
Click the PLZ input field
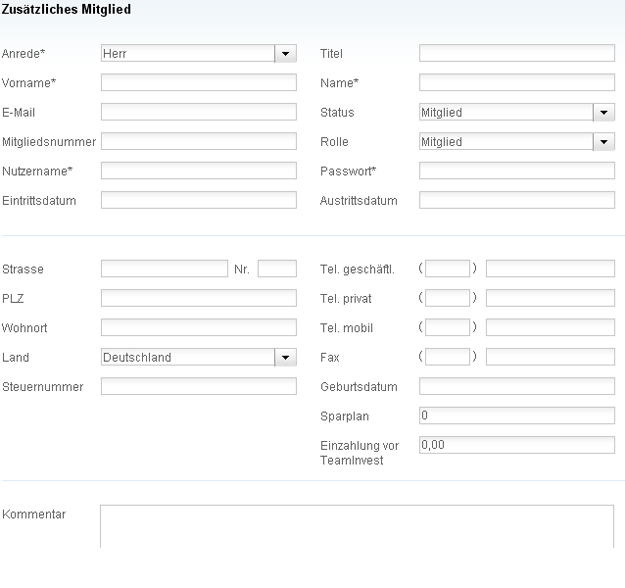click(199, 298)
